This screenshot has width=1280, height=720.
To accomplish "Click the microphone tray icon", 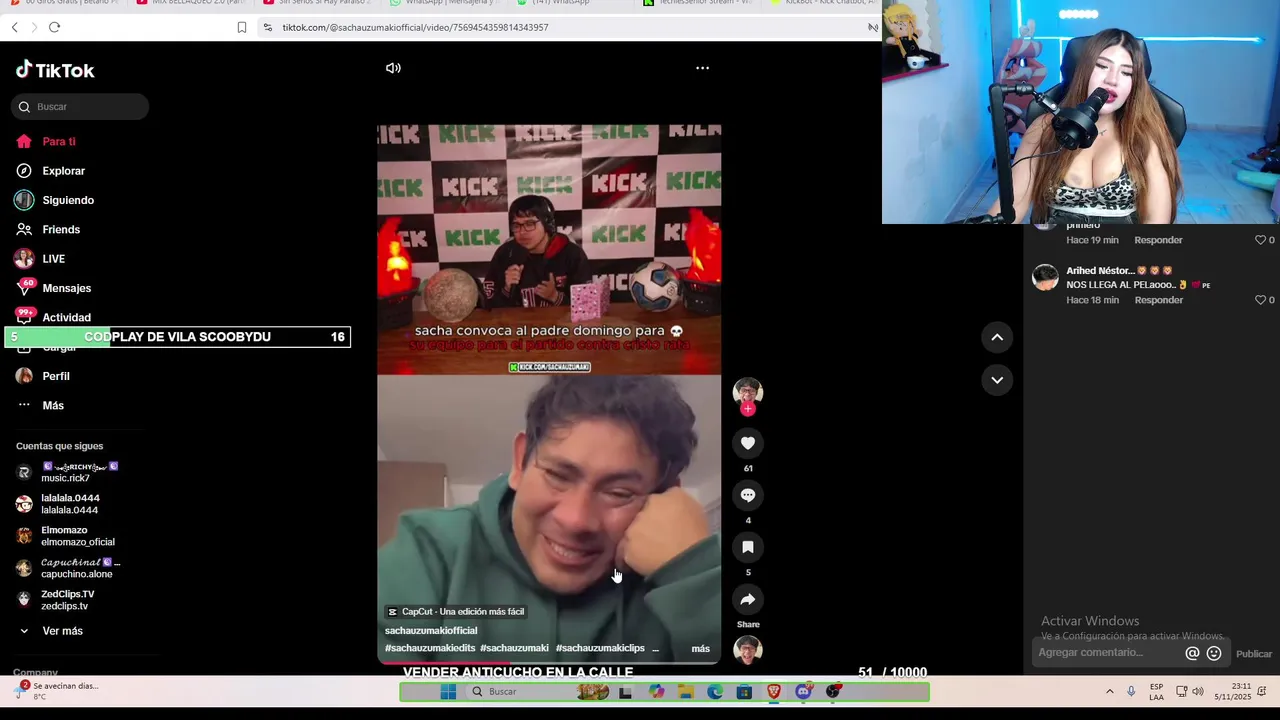I will pyautogui.click(x=1131, y=692).
